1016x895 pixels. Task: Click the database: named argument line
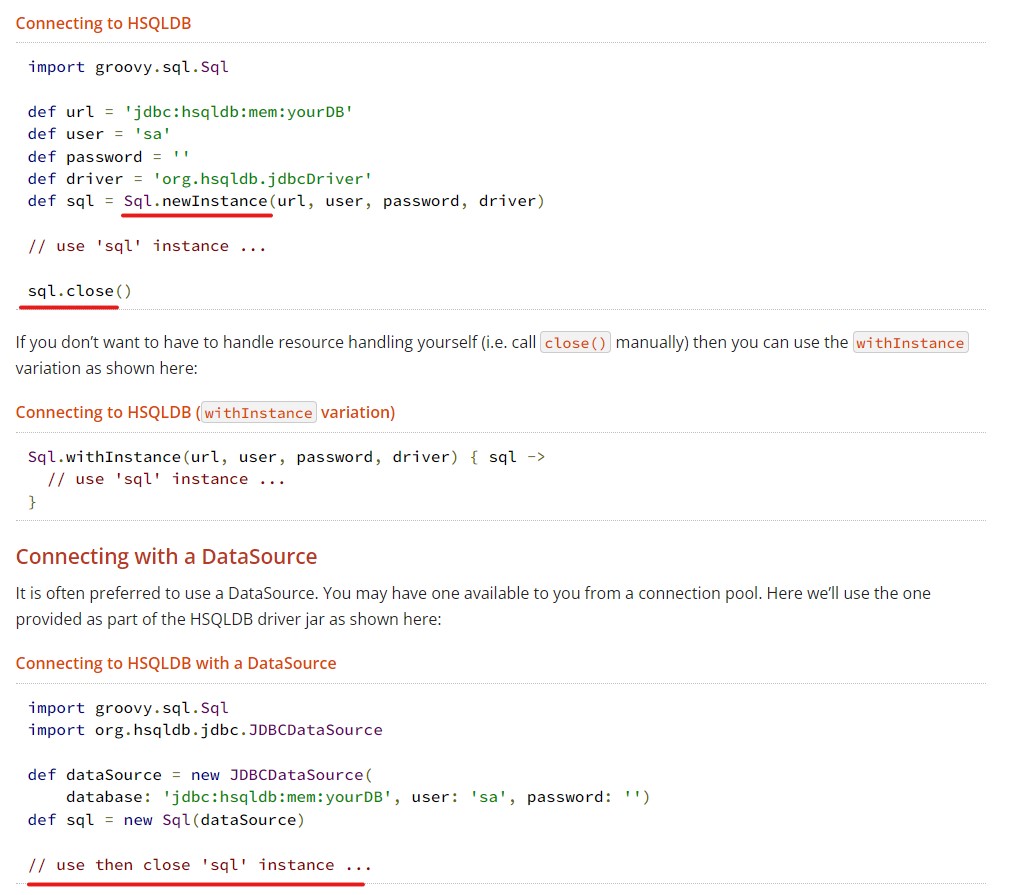pyautogui.click(x=358, y=797)
